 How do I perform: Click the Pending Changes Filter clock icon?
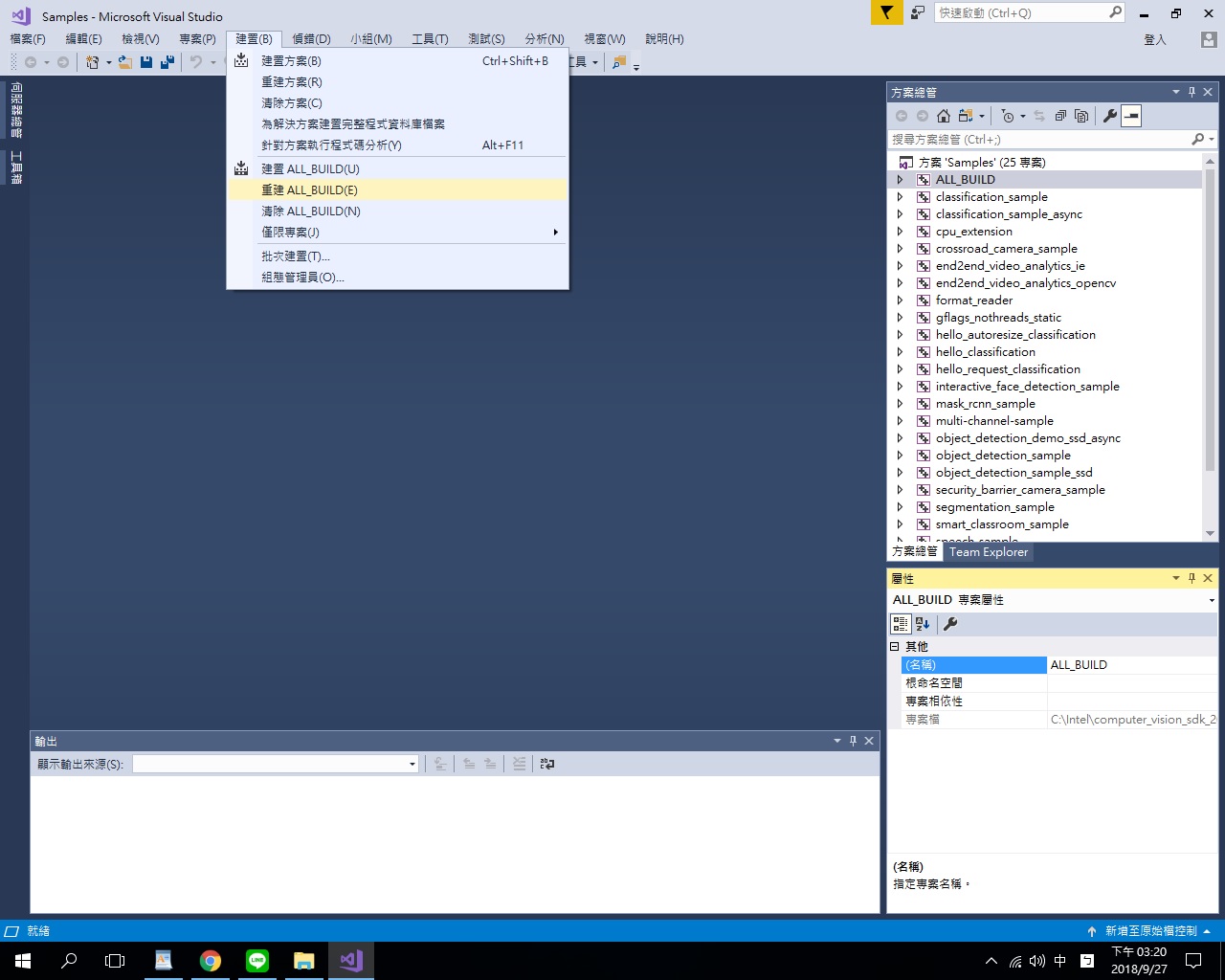point(1008,116)
